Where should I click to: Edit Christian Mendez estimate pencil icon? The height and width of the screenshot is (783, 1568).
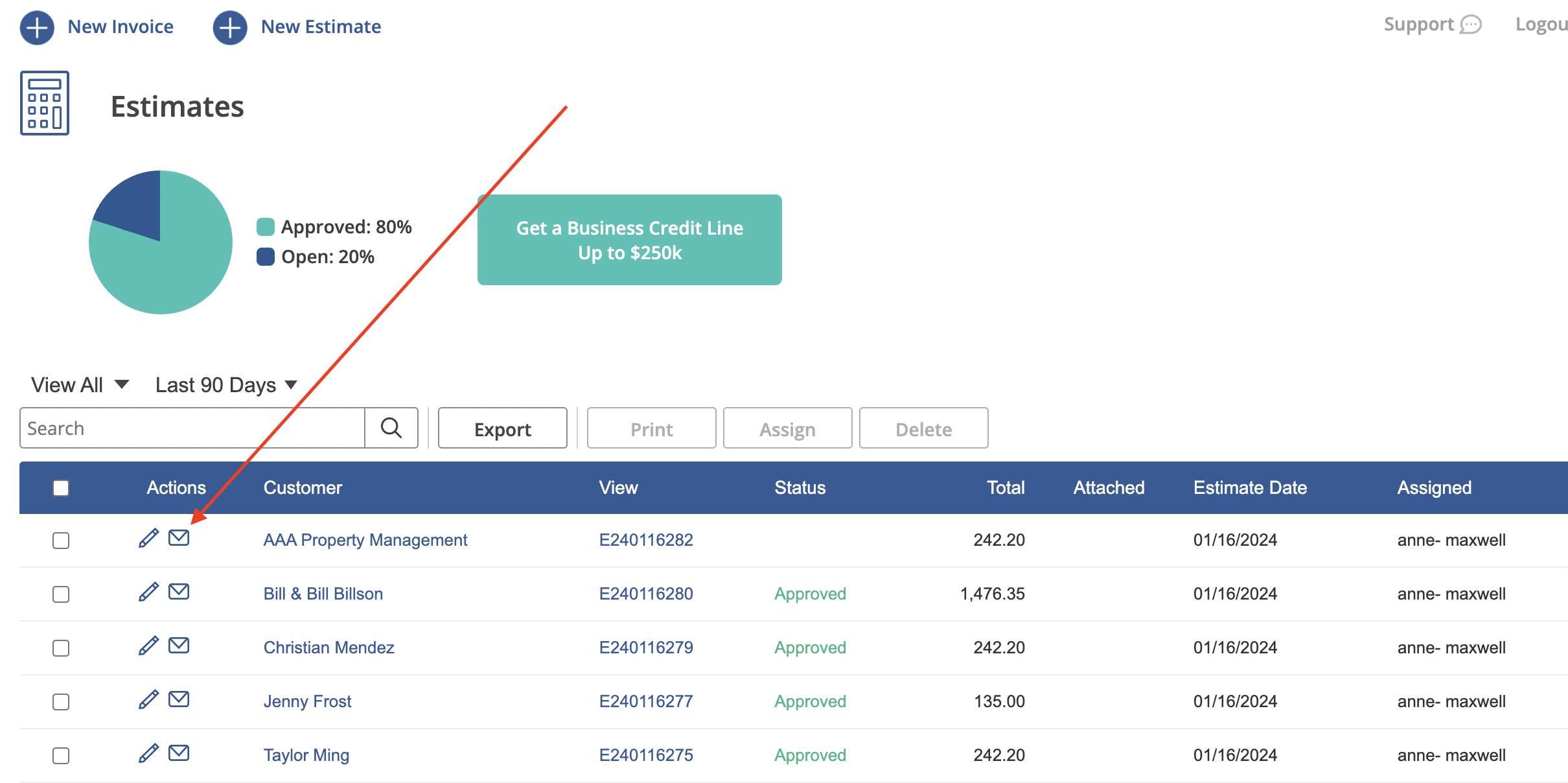pos(148,646)
